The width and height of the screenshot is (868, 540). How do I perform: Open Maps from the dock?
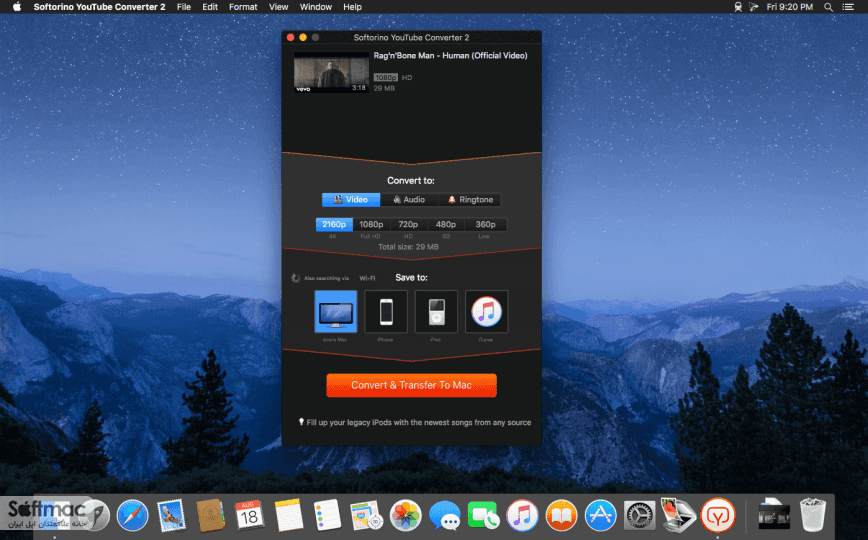point(366,515)
